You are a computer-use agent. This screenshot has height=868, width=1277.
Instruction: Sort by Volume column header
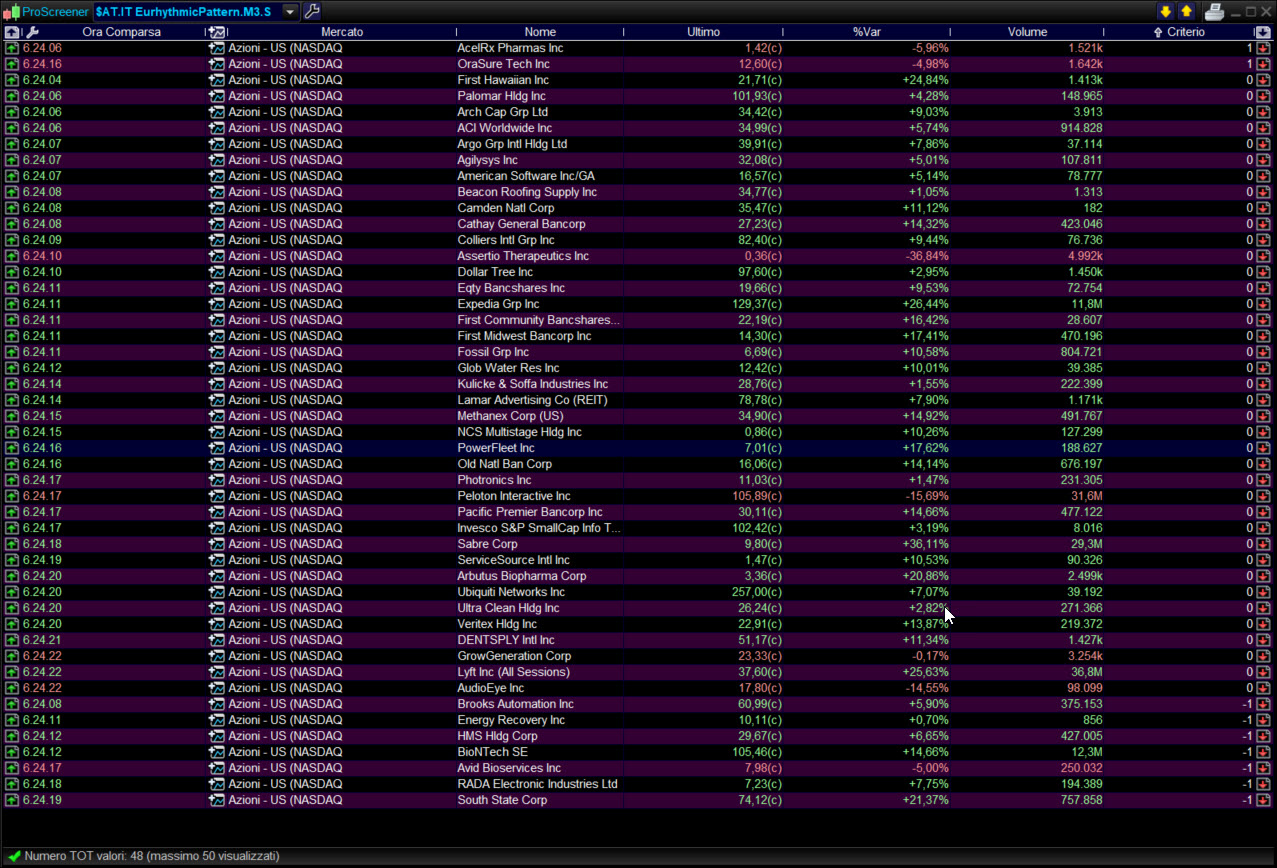point(1027,32)
